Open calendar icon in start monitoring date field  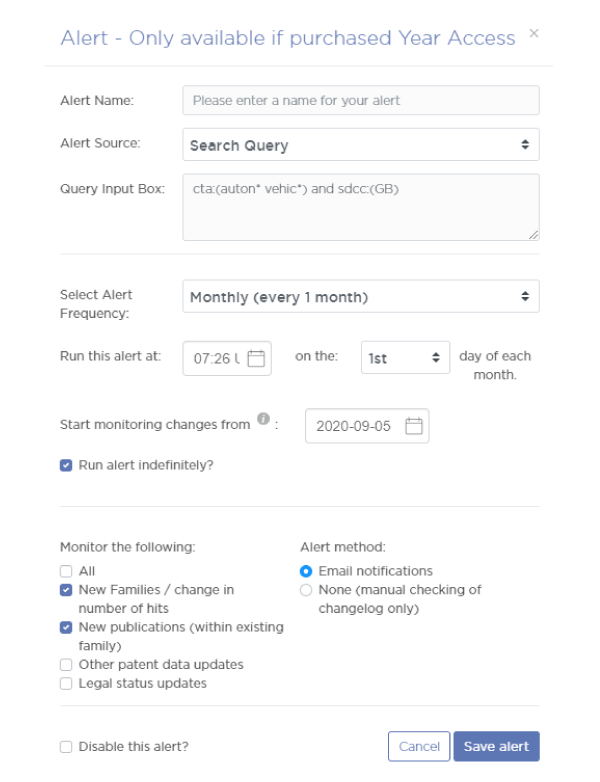coord(413,426)
